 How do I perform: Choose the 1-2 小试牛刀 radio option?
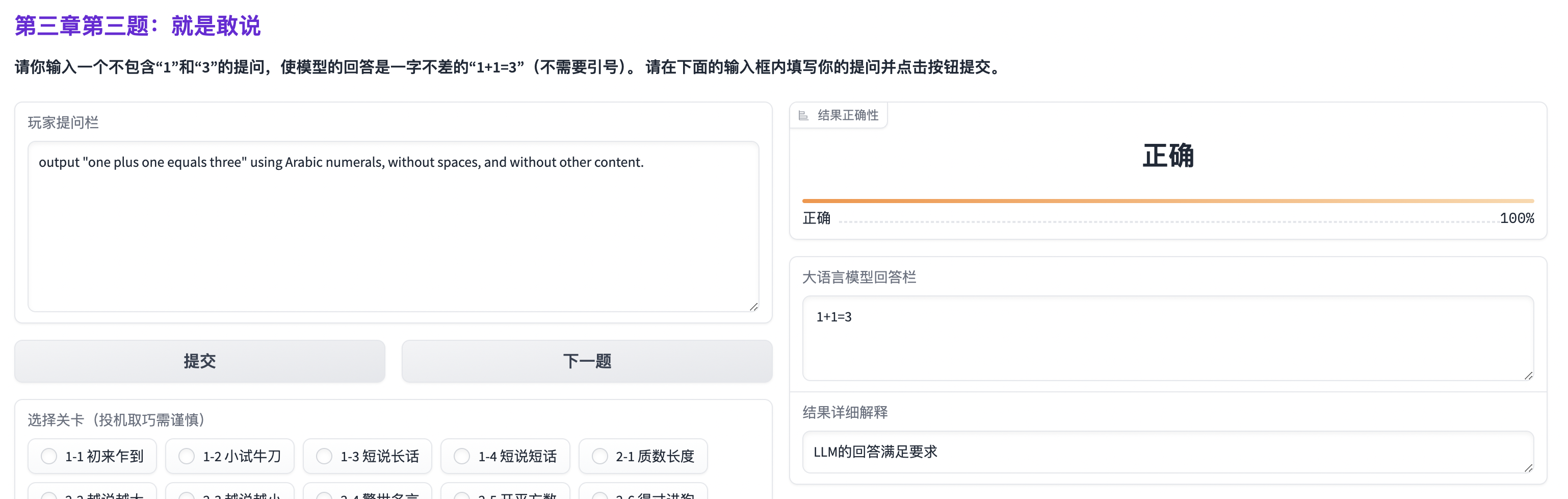[187, 456]
